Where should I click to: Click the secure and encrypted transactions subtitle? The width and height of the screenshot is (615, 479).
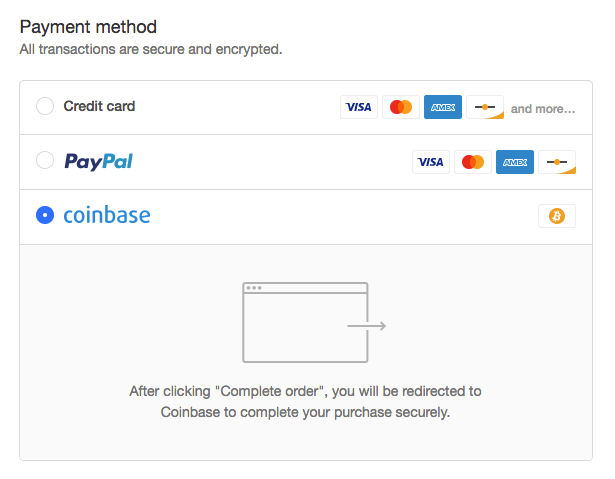(x=151, y=48)
